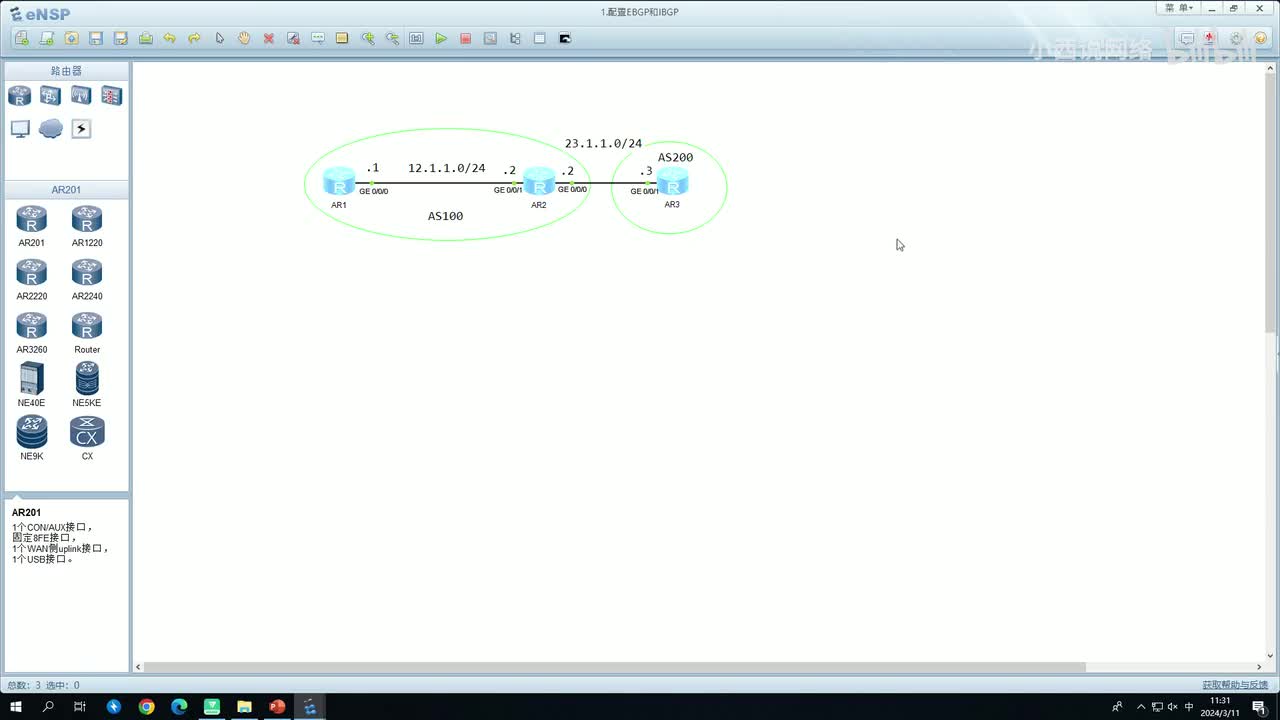
Task: Open the settings gear icon
Action: tap(1236, 39)
